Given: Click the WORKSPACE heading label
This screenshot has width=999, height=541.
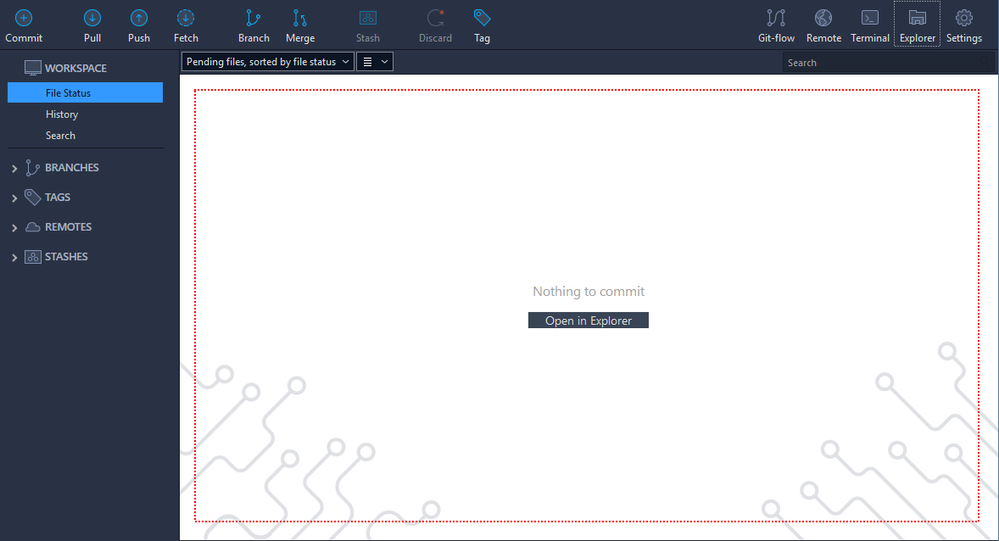Looking at the screenshot, I should click(x=76, y=68).
